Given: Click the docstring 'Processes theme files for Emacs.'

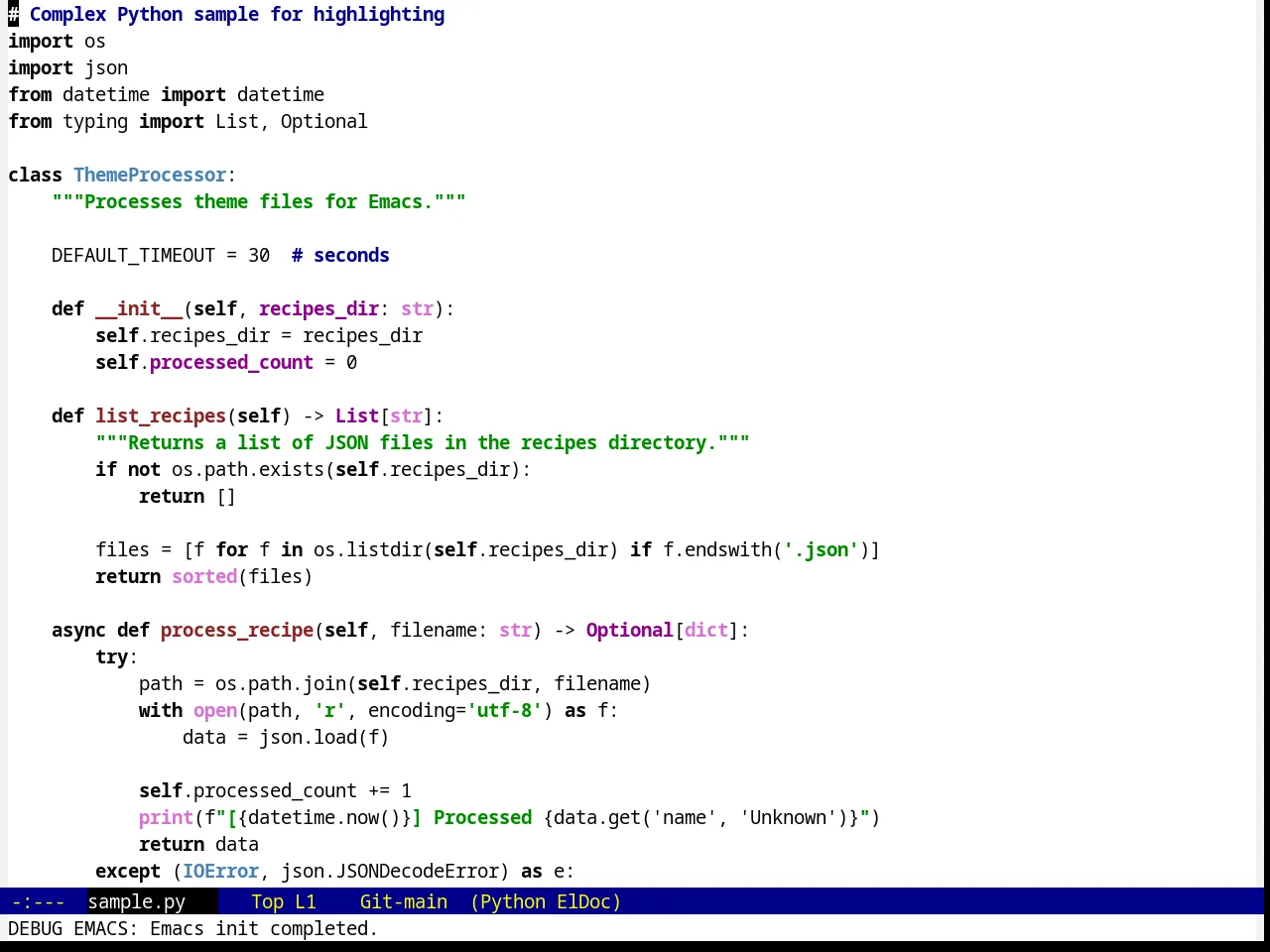Looking at the screenshot, I should click(x=259, y=201).
